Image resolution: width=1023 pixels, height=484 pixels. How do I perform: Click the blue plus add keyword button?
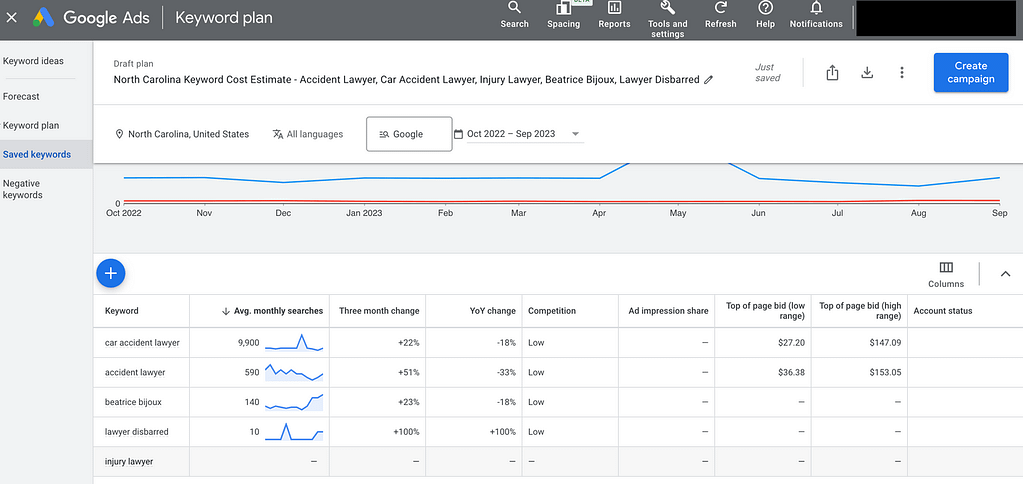coord(110,273)
